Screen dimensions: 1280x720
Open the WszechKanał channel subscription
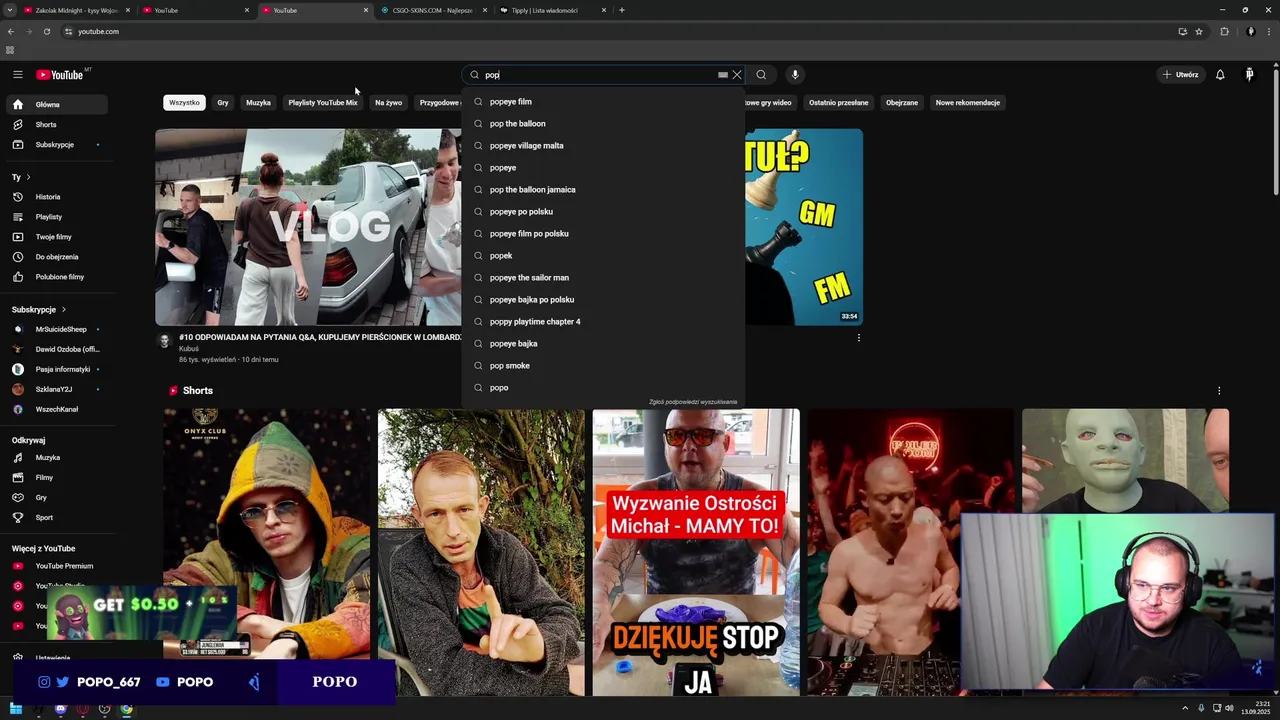coord(57,409)
